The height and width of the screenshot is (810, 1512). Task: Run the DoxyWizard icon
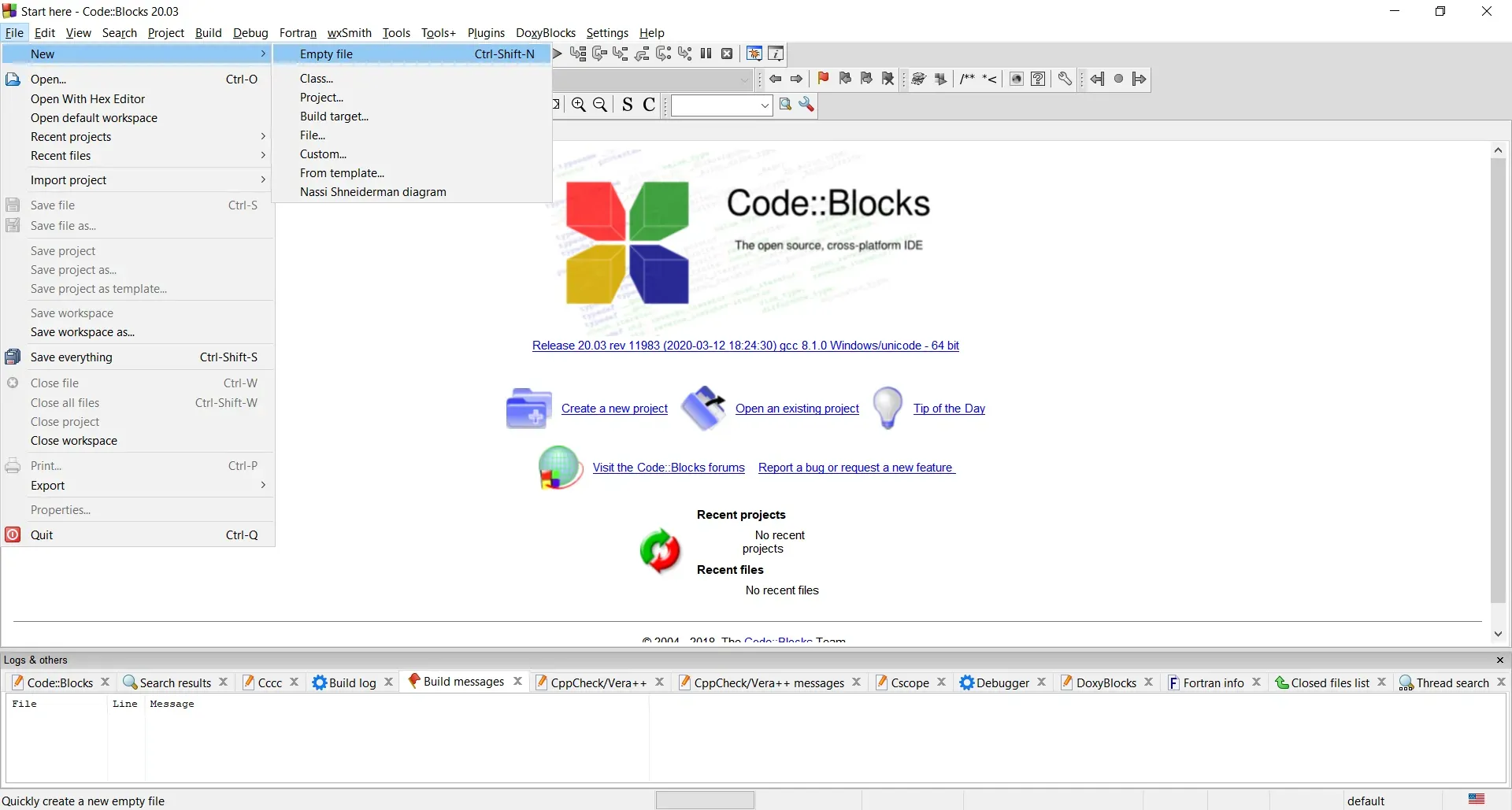(918, 79)
